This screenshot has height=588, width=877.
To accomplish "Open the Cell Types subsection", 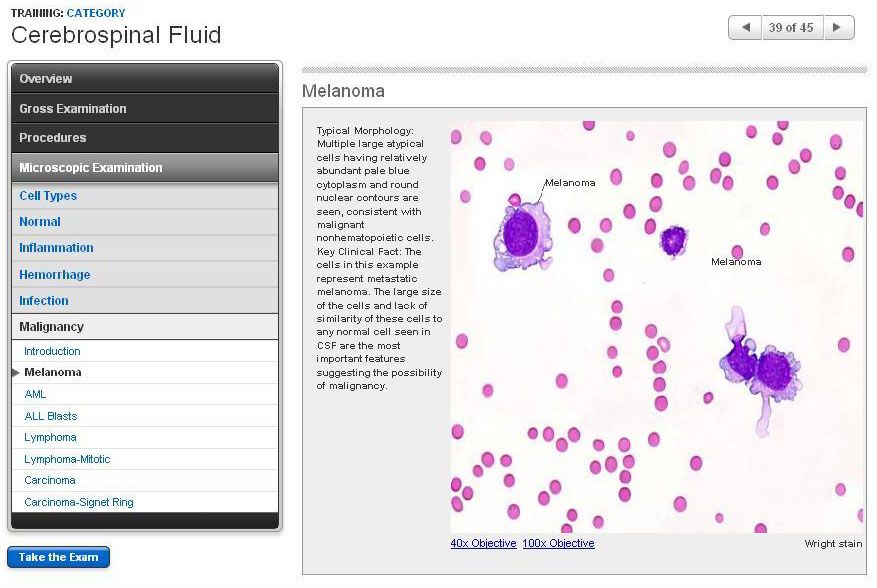I will pyautogui.click(x=48, y=196).
